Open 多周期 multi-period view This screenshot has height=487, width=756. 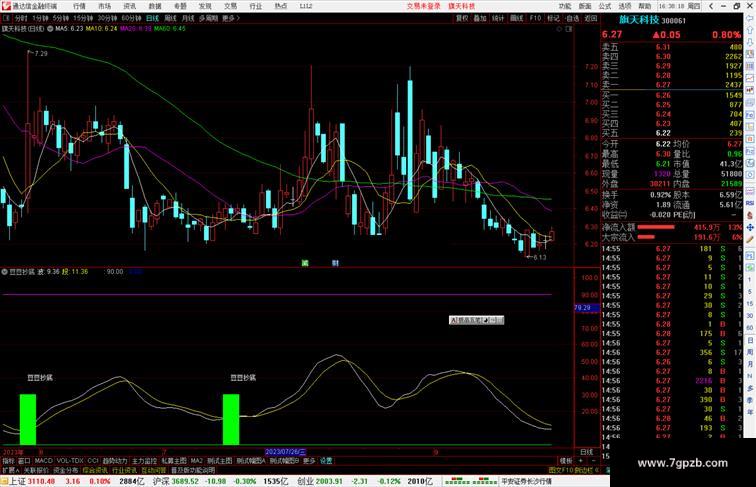[208, 18]
